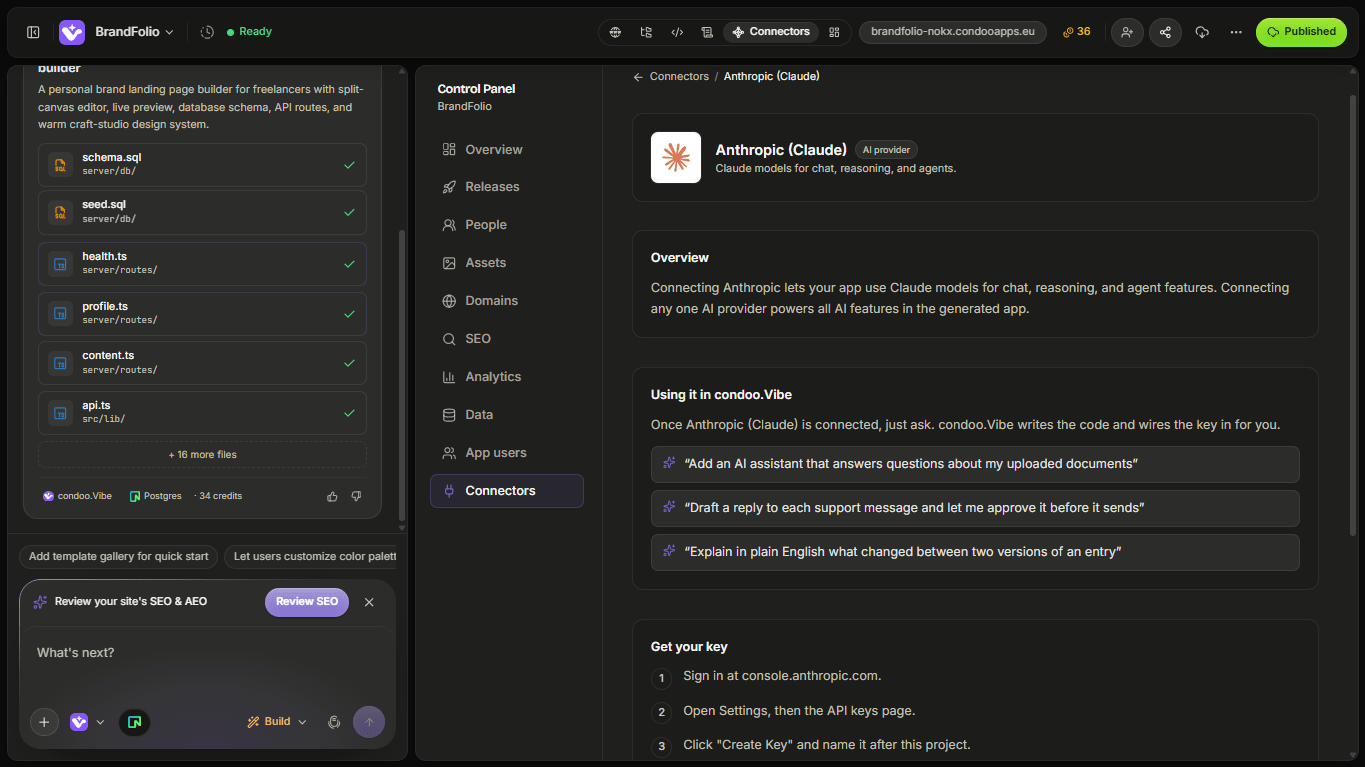Image resolution: width=1365 pixels, height=767 pixels.
Task: Open the schema.sql file card
Action: (x=202, y=165)
